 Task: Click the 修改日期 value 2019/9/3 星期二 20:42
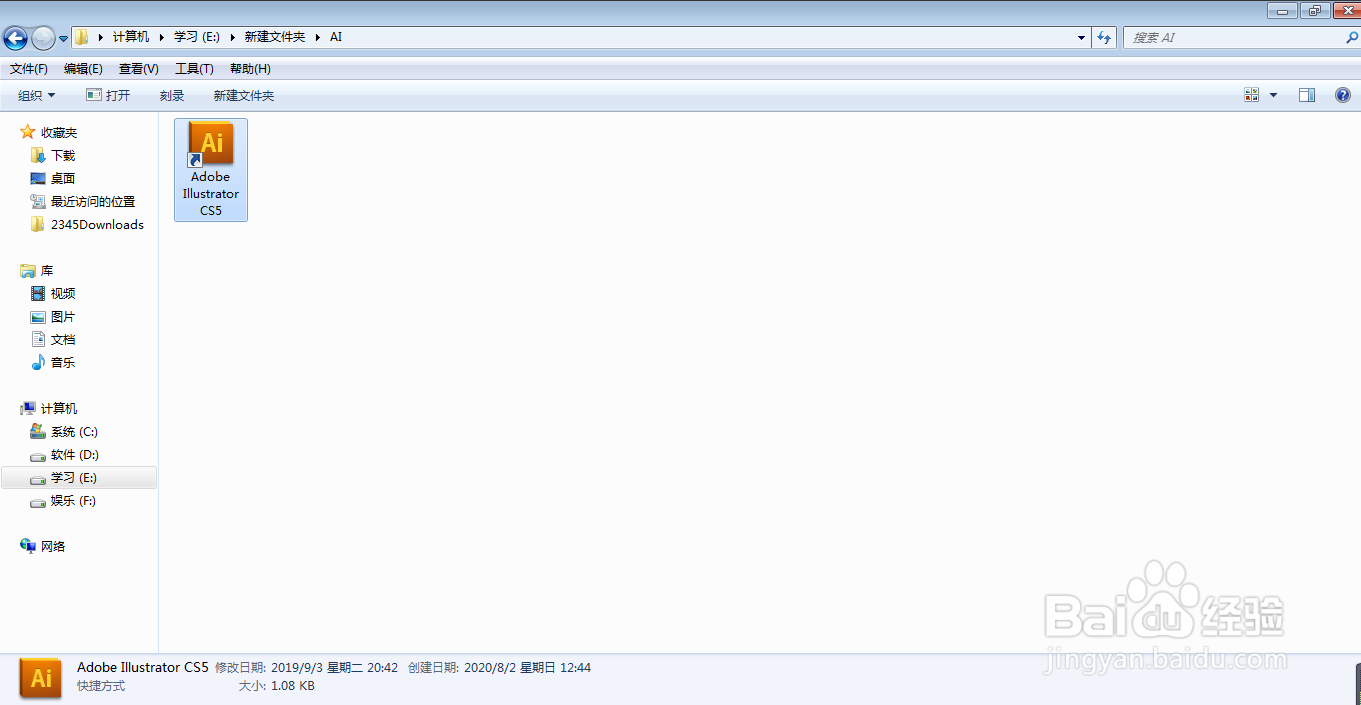(334, 668)
